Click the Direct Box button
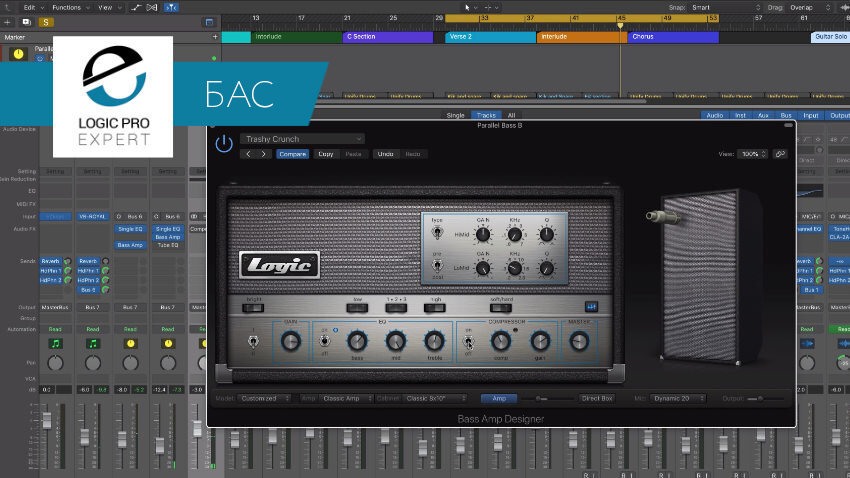 pyautogui.click(x=597, y=398)
